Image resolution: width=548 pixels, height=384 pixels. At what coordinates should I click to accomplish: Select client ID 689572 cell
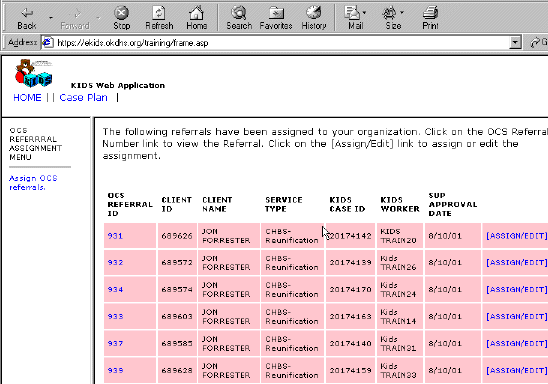177,262
